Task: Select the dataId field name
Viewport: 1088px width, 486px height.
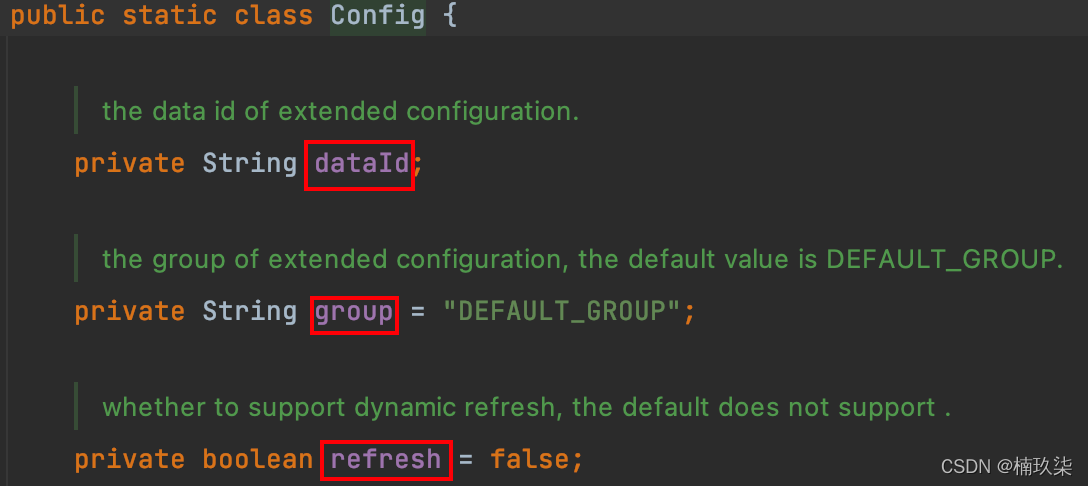Action: [361, 163]
